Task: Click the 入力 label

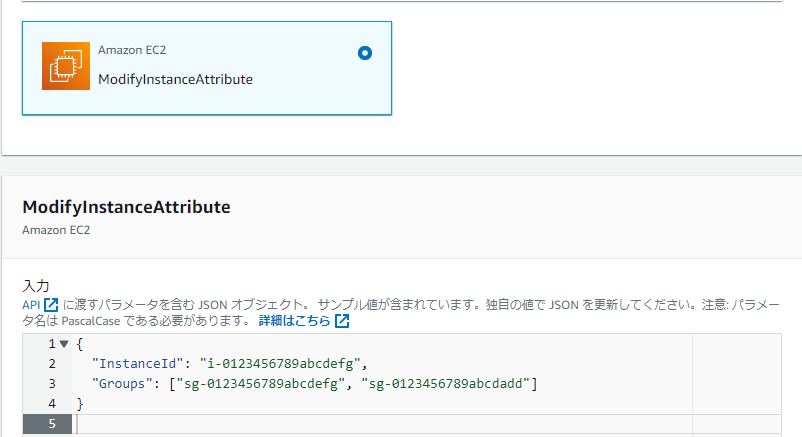Action: (36, 286)
